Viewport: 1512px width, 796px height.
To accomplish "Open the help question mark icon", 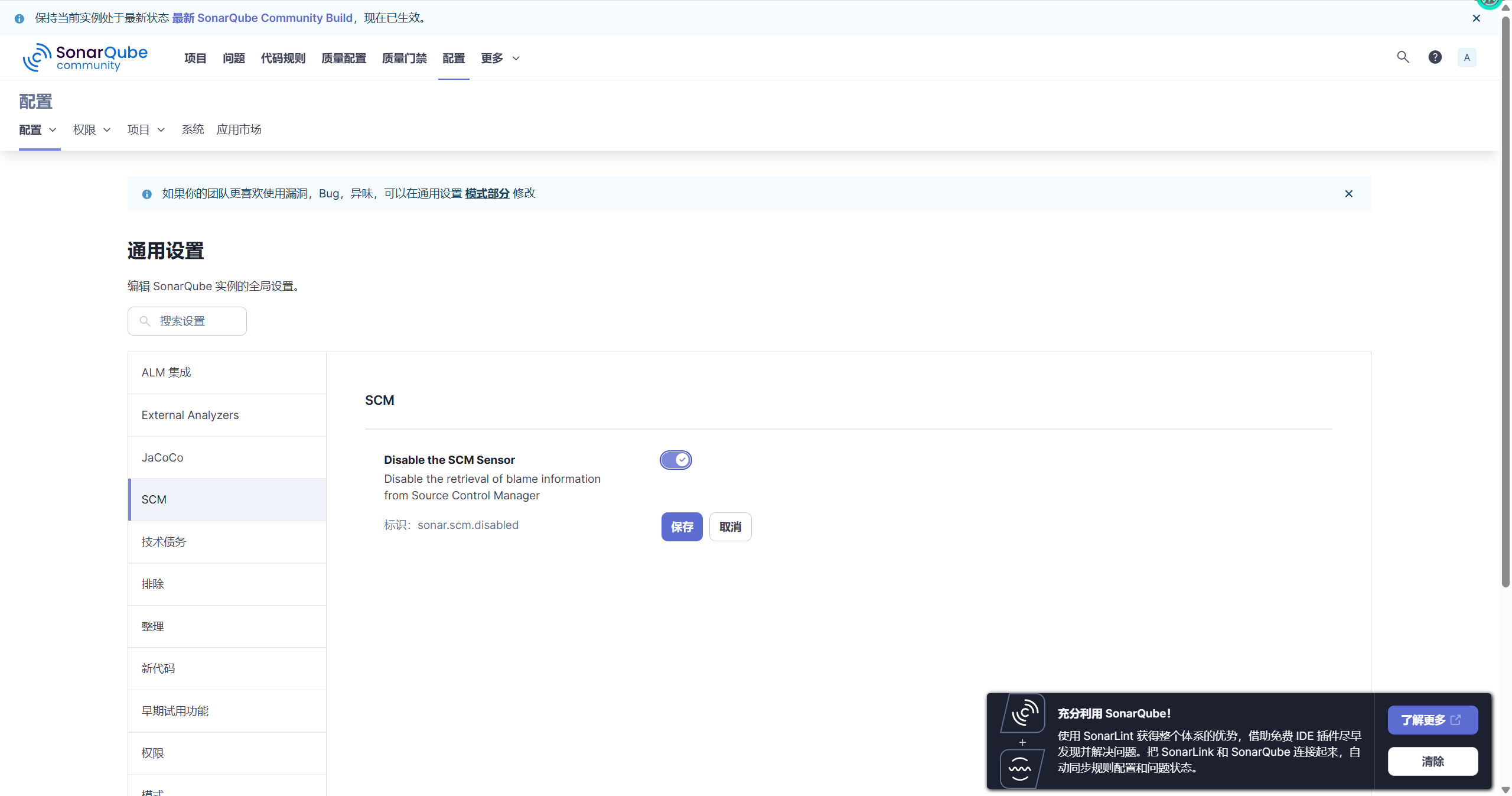I will pos(1435,57).
